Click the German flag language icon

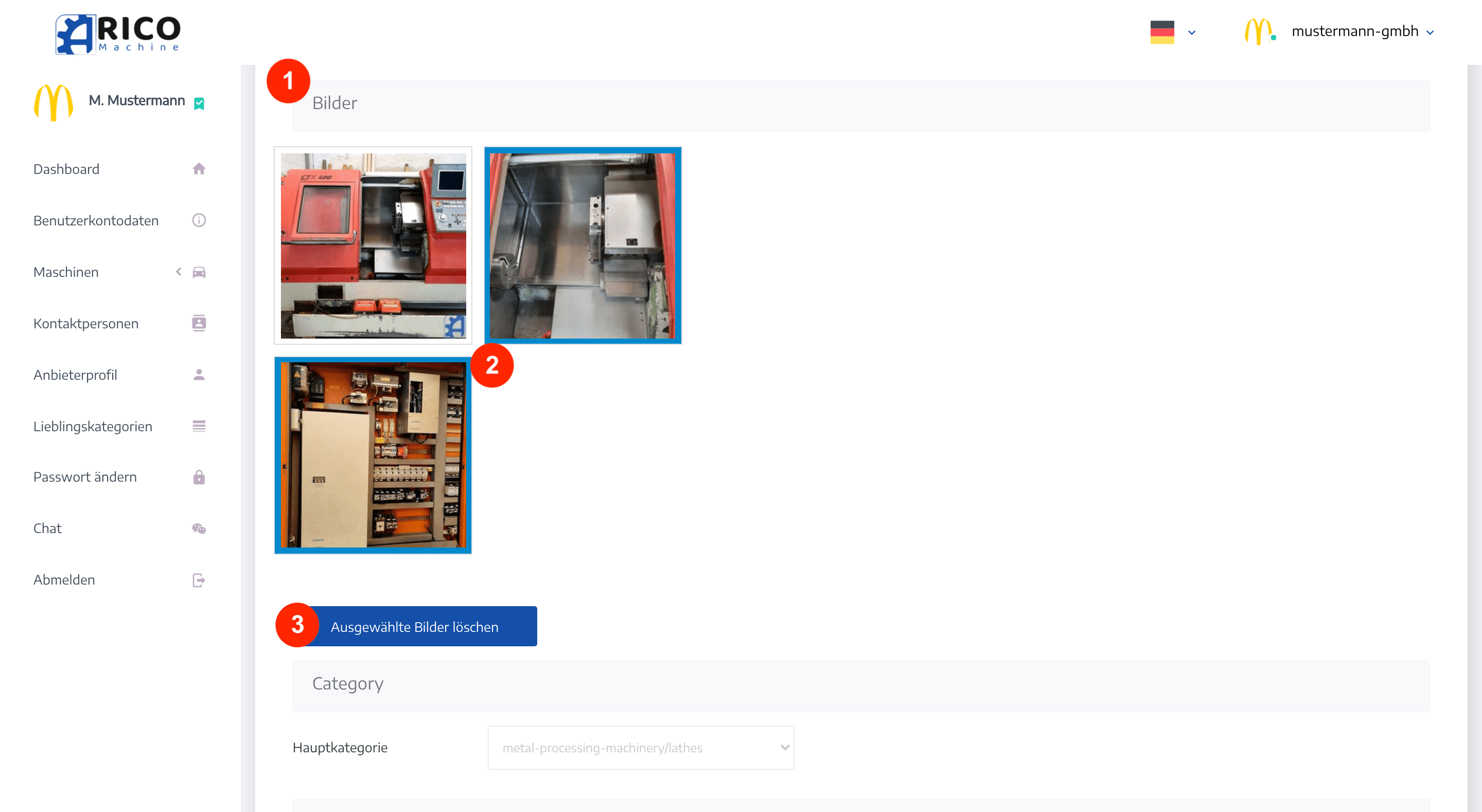(1161, 32)
